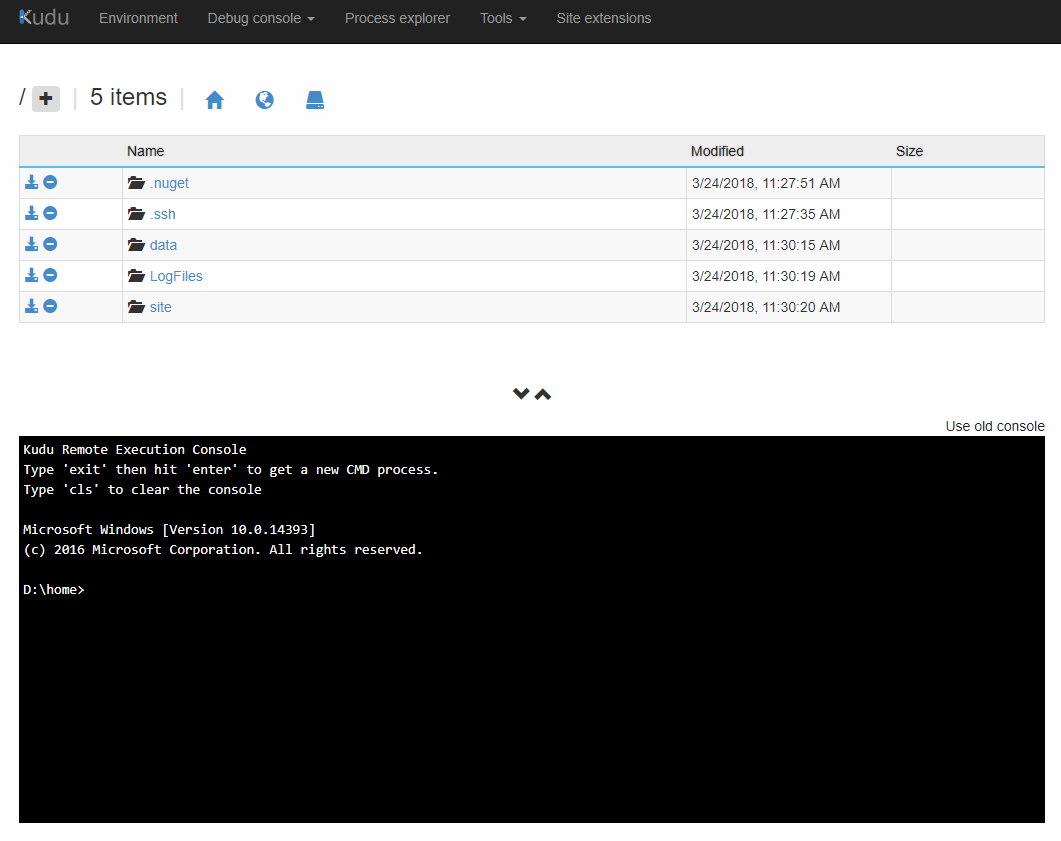This screenshot has width=1061, height=841.
Task: Open the LogFiles folder link
Action: coord(176,276)
